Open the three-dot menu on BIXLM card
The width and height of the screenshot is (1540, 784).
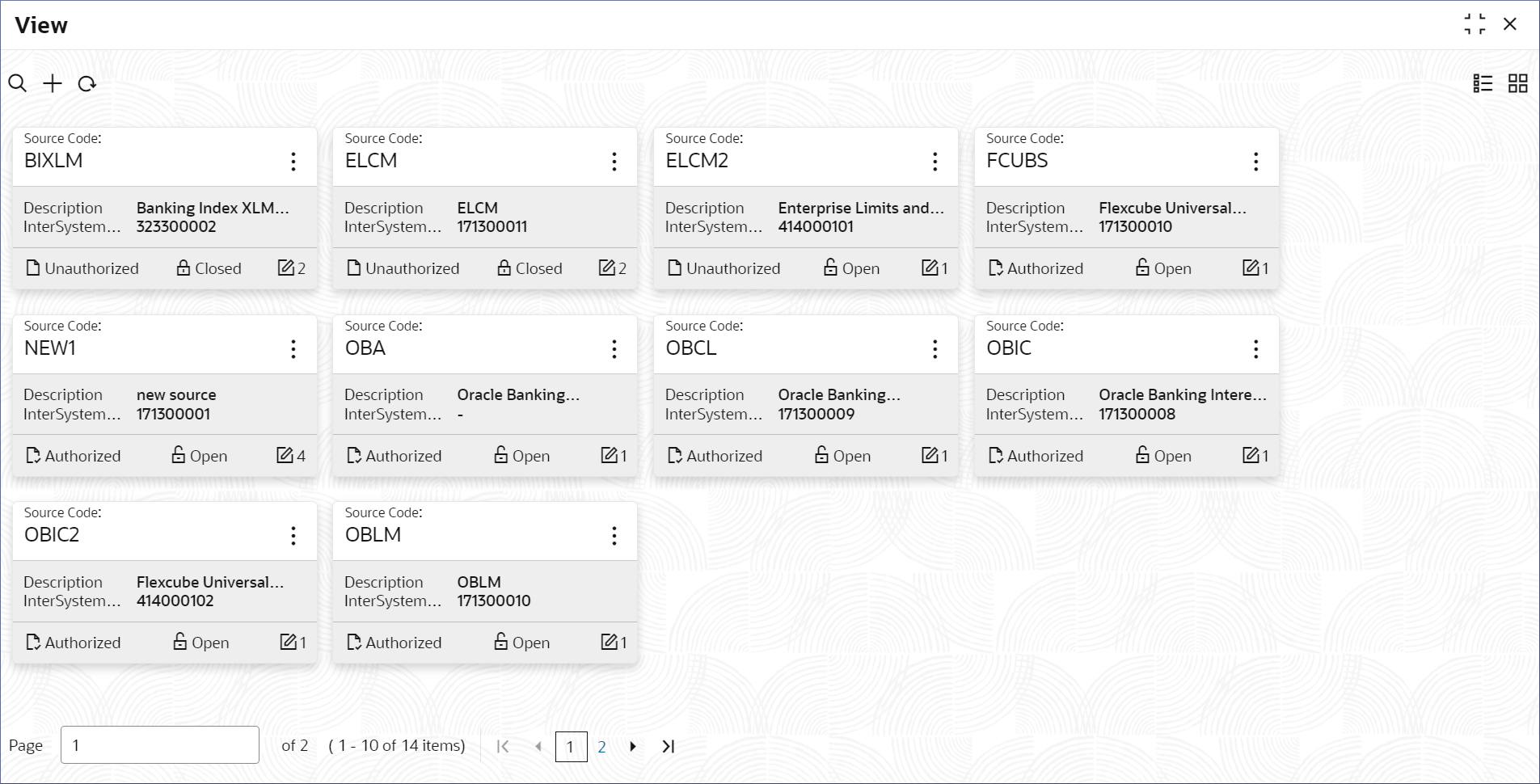click(293, 162)
